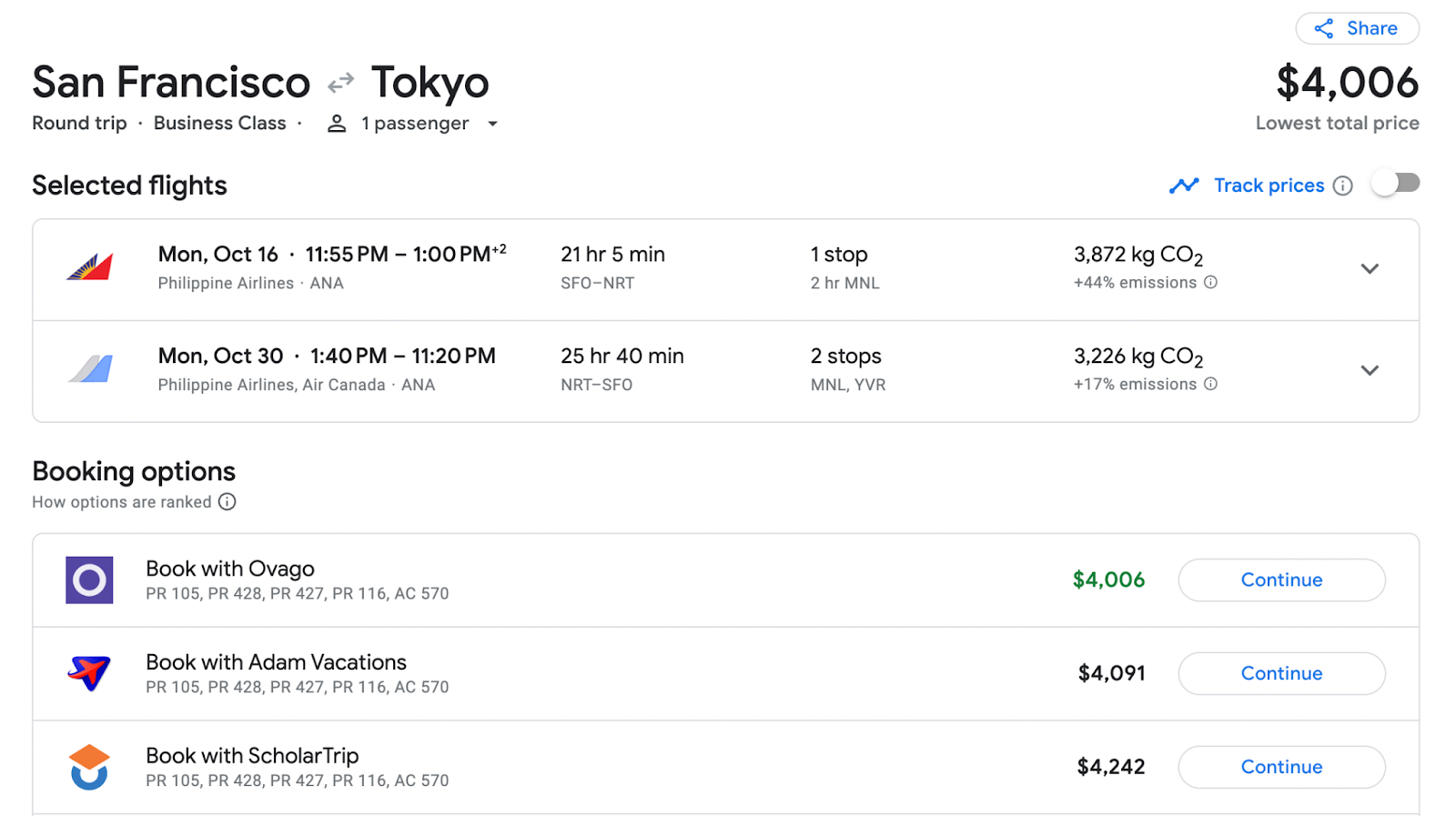This screenshot has height=816, width=1456.
Task: Click the 21 hr 5 min duration
Action: [612, 255]
